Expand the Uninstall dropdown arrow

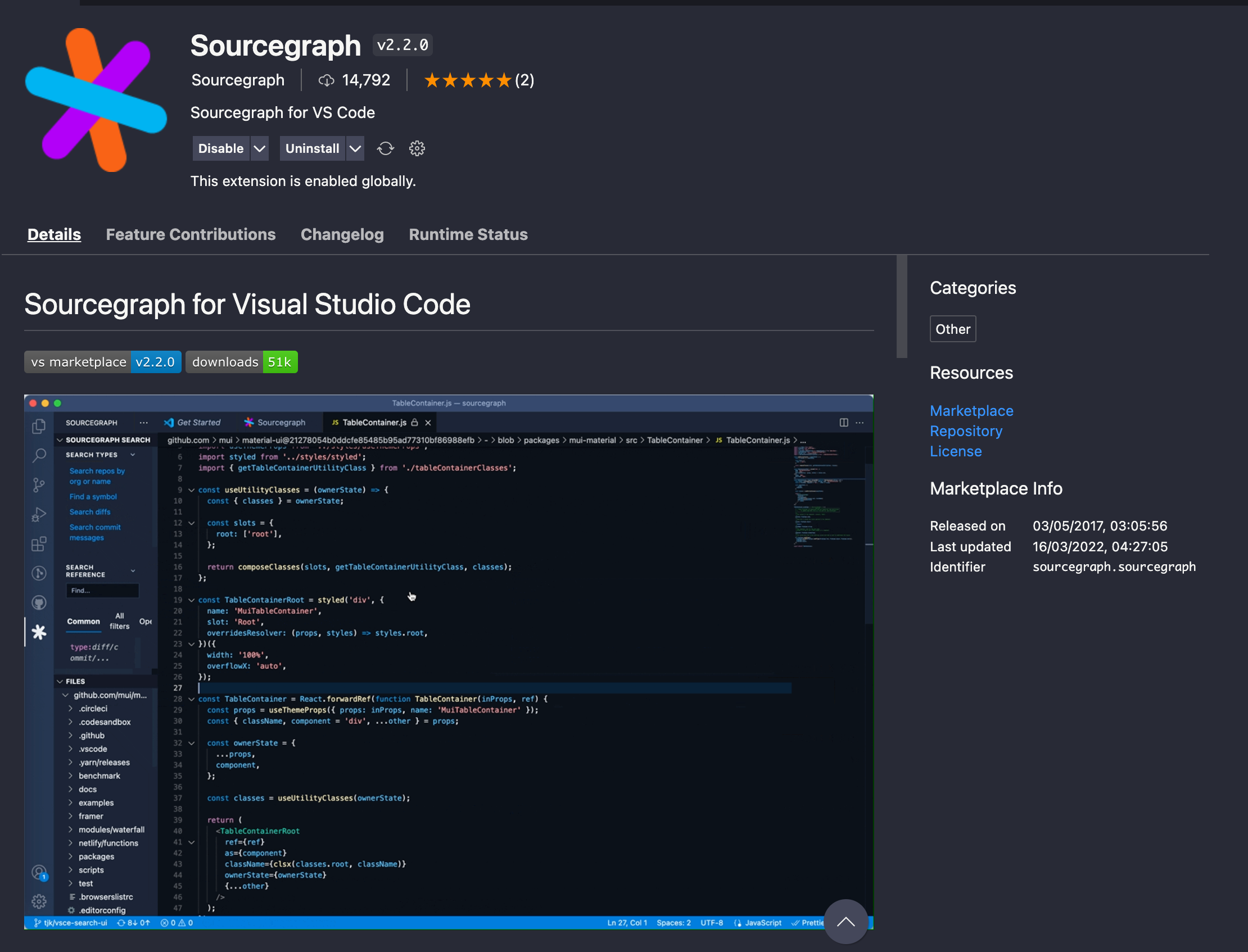[x=355, y=148]
